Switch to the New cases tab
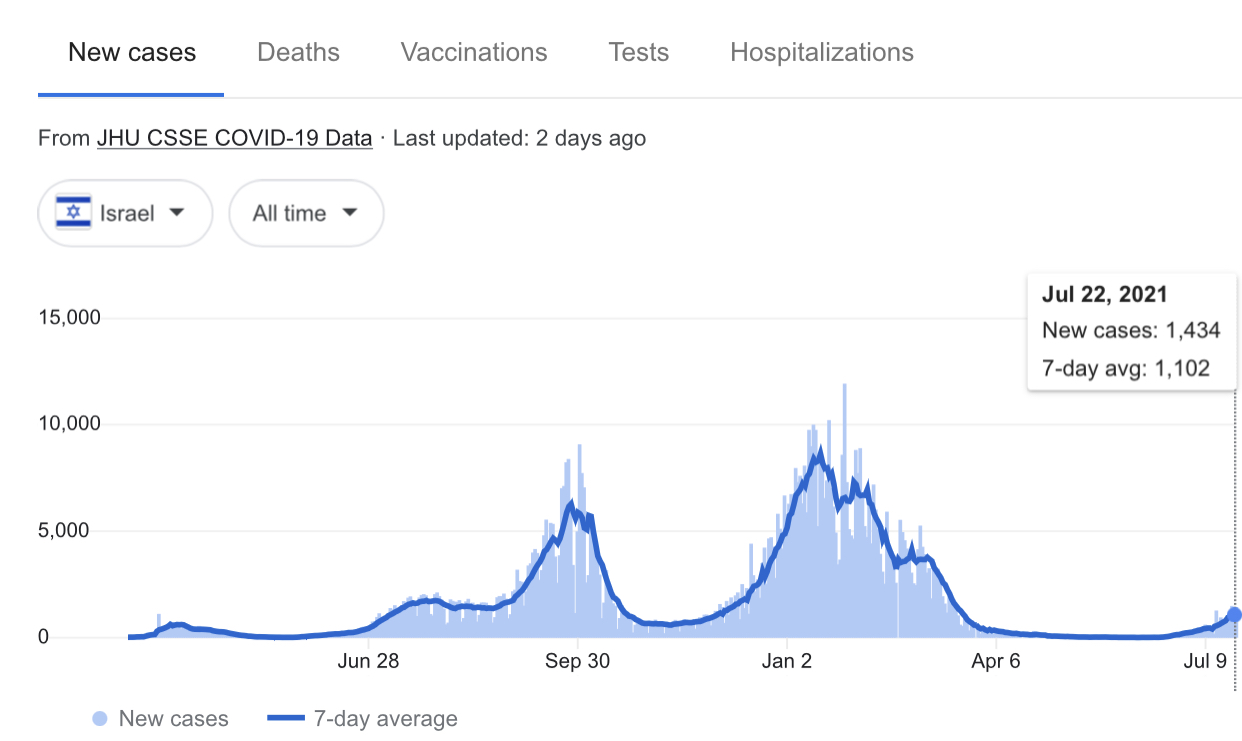This screenshot has height=741, width=1242. [x=132, y=53]
